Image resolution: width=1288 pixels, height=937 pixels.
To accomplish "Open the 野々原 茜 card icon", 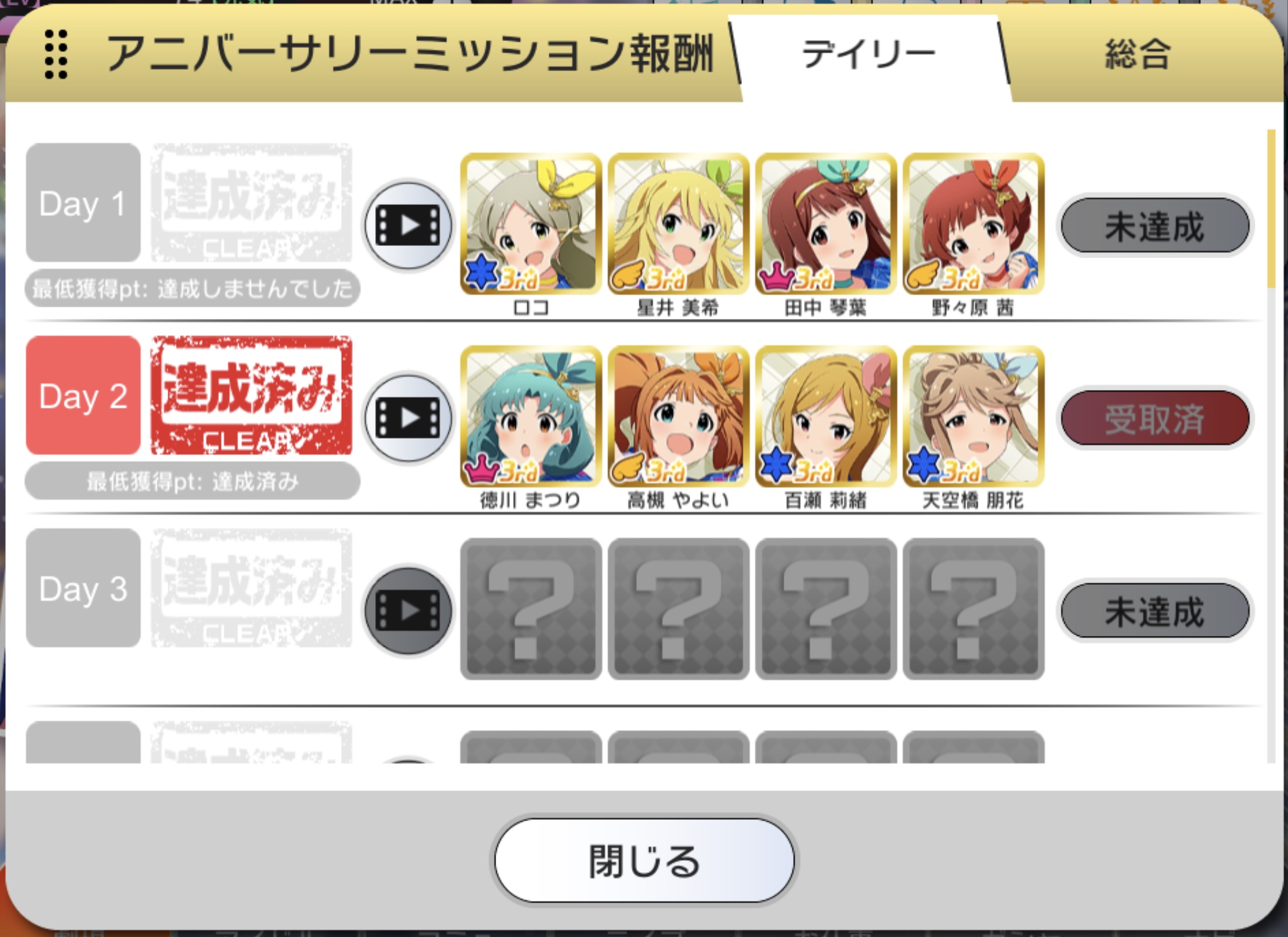I will 974,224.
